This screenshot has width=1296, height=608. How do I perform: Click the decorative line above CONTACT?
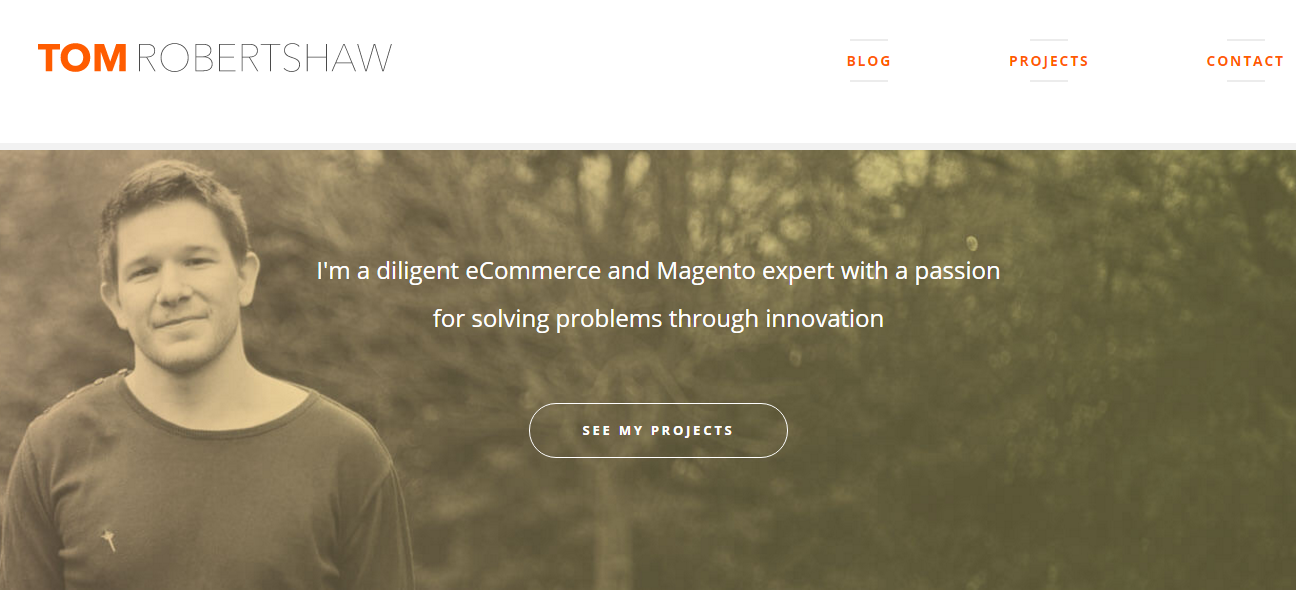coord(1246,40)
